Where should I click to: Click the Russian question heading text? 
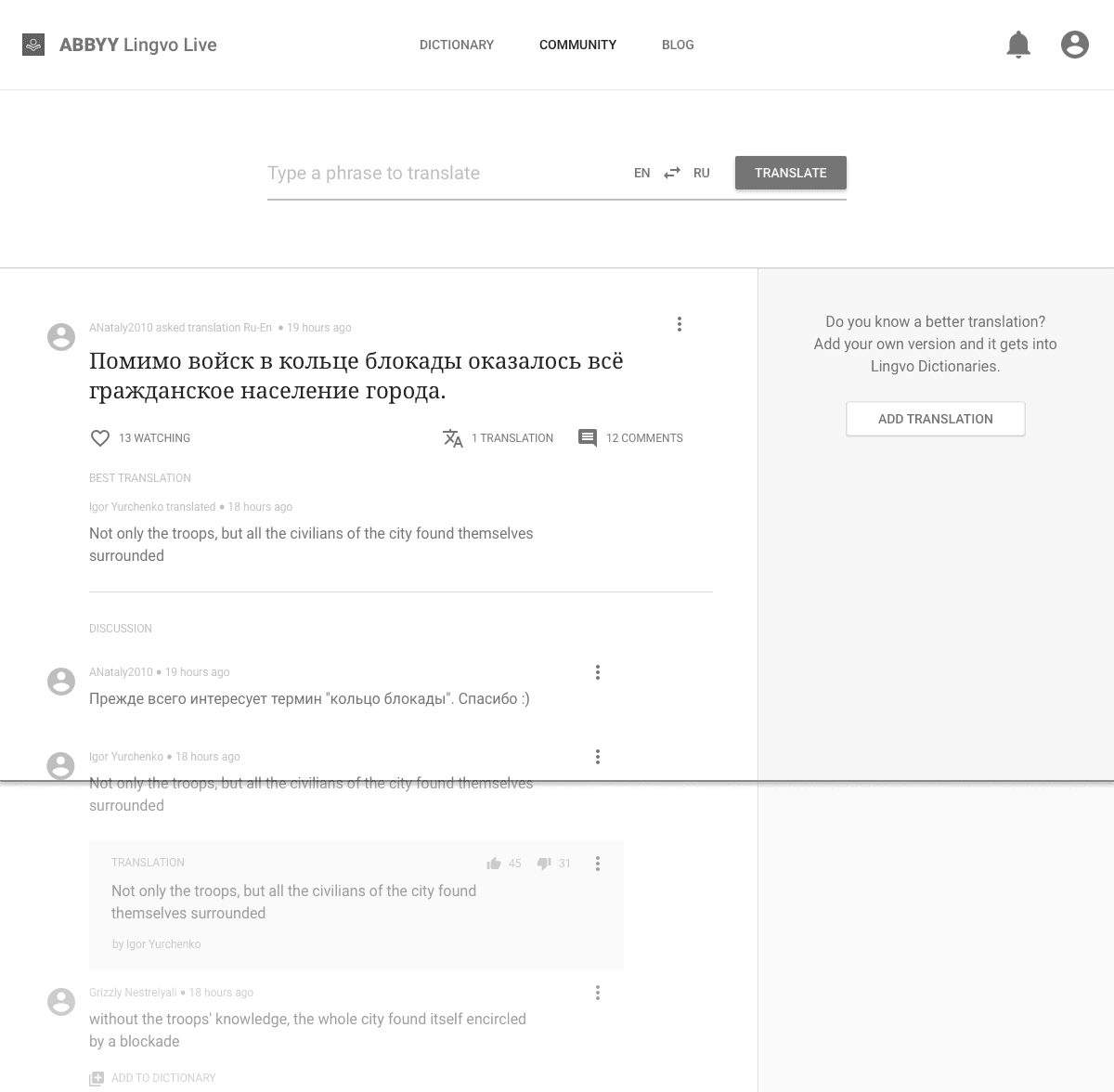(x=356, y=375)
